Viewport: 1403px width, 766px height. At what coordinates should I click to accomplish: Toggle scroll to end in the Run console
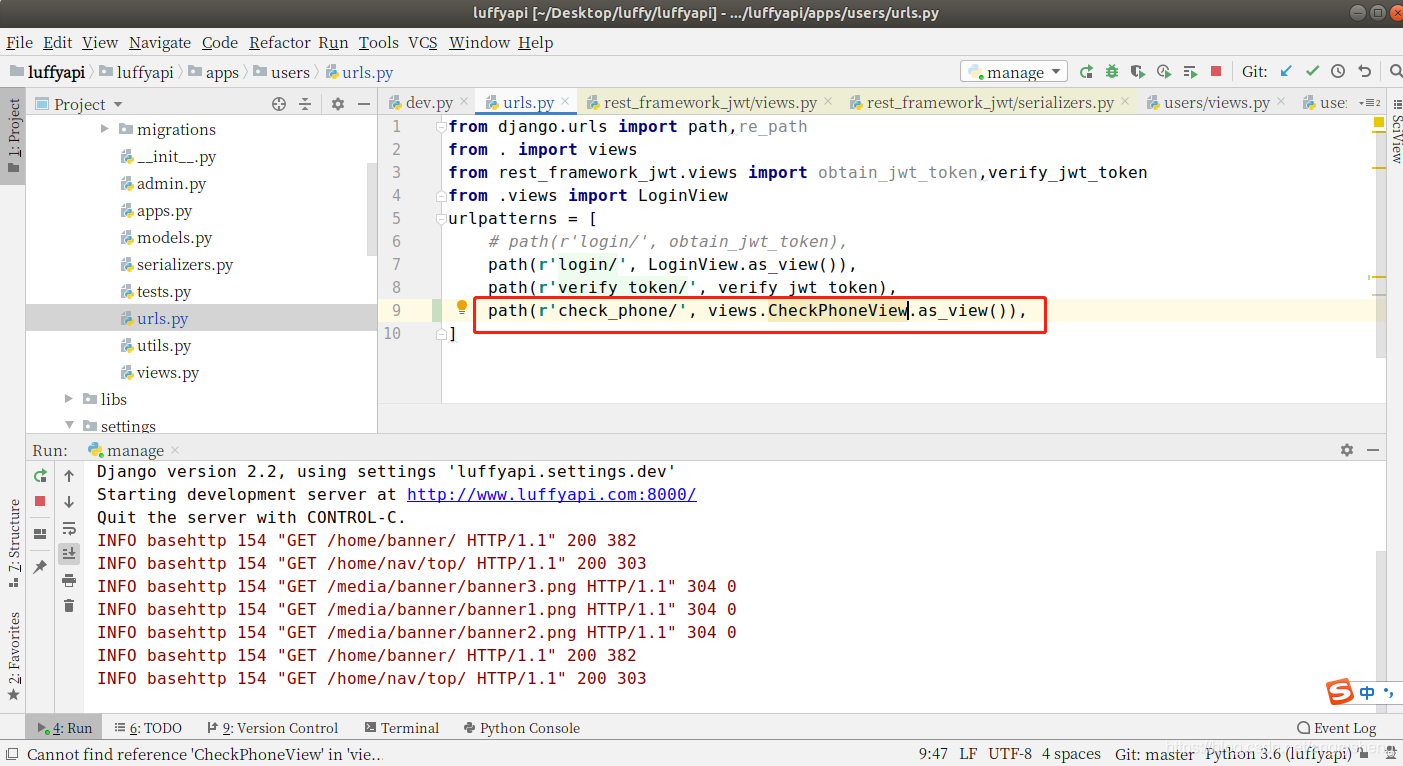69,553
